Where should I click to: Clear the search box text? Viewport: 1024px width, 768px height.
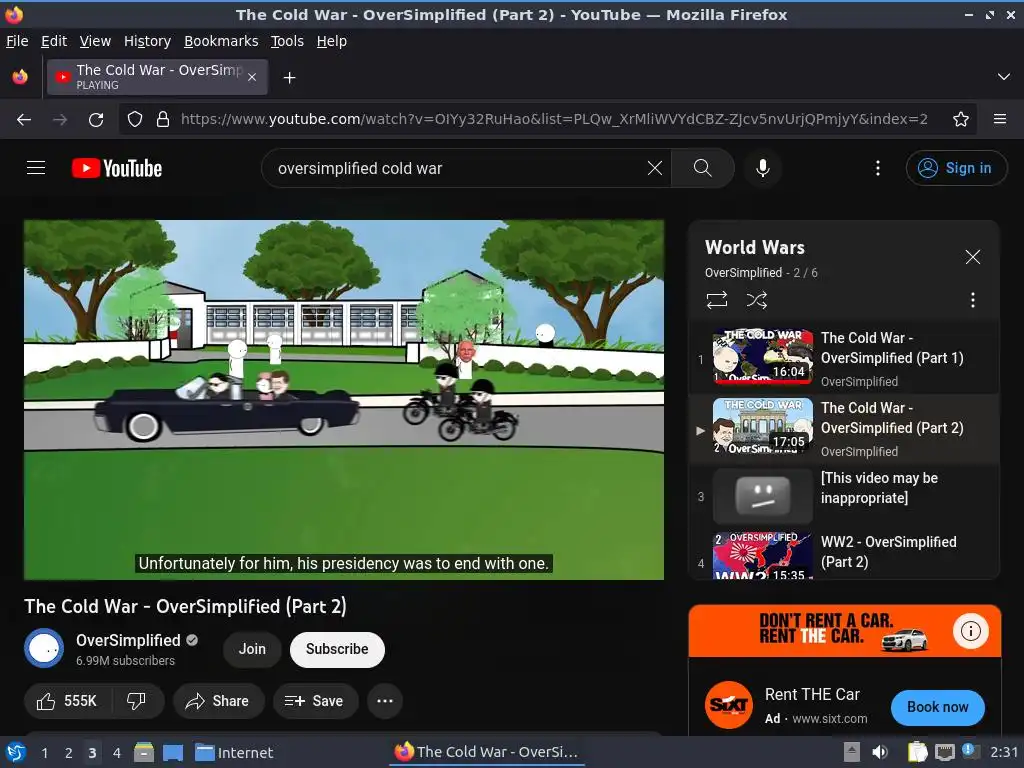coord(654,168)
